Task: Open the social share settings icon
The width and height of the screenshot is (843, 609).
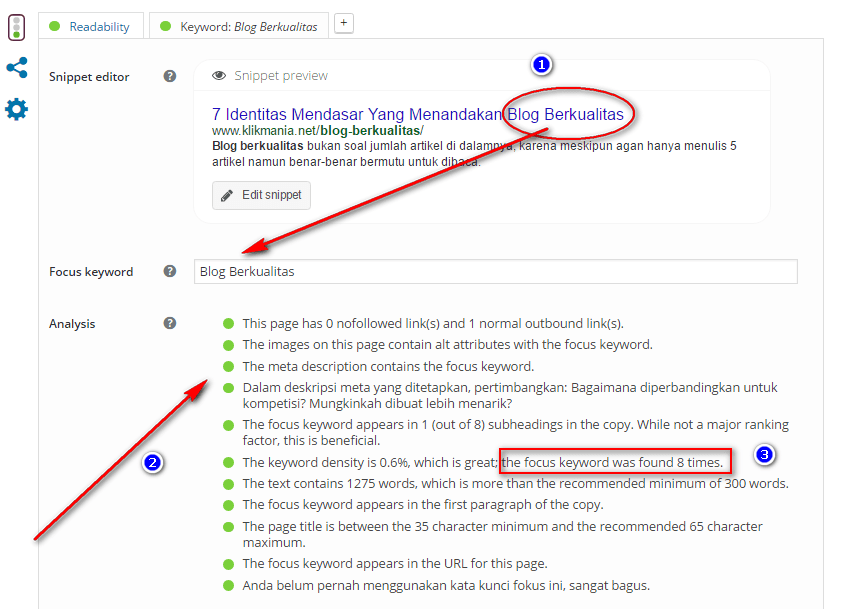Action: point(17,68)
